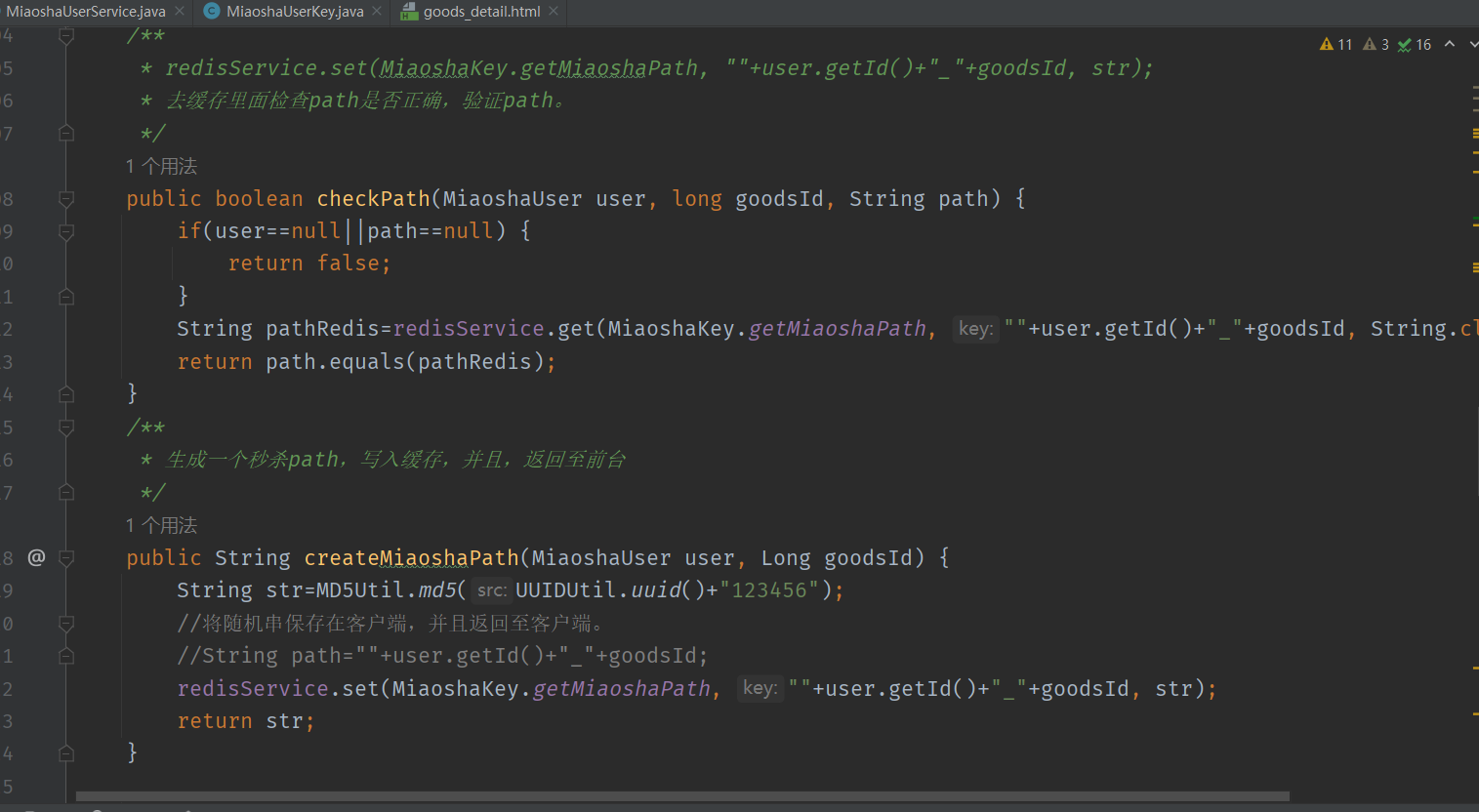Open the 16 typos indicator
1479x812 pixels.
tap(1414, 44)
